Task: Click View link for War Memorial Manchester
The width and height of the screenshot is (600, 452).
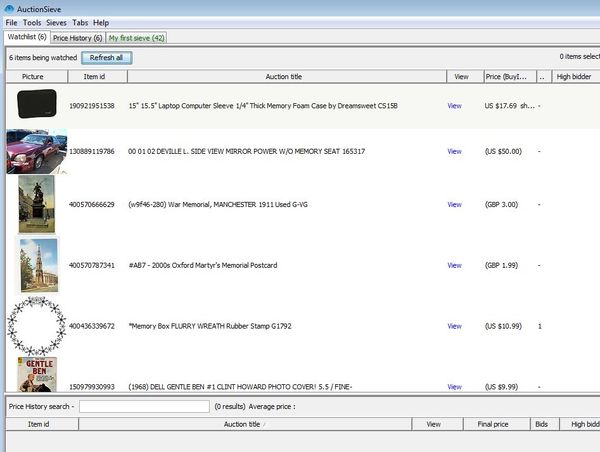Action: [x=455, y=205]
